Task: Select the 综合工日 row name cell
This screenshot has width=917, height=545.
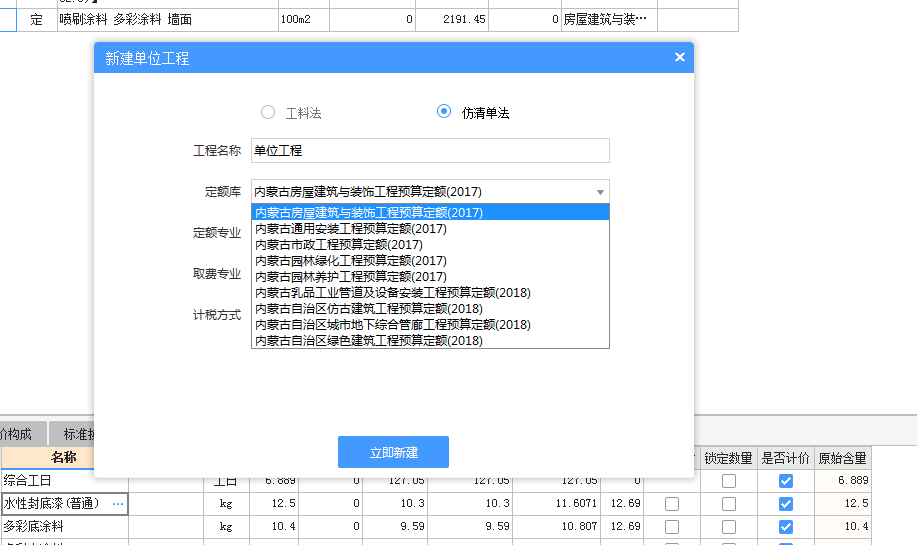Action: click(x=64, y=481)
